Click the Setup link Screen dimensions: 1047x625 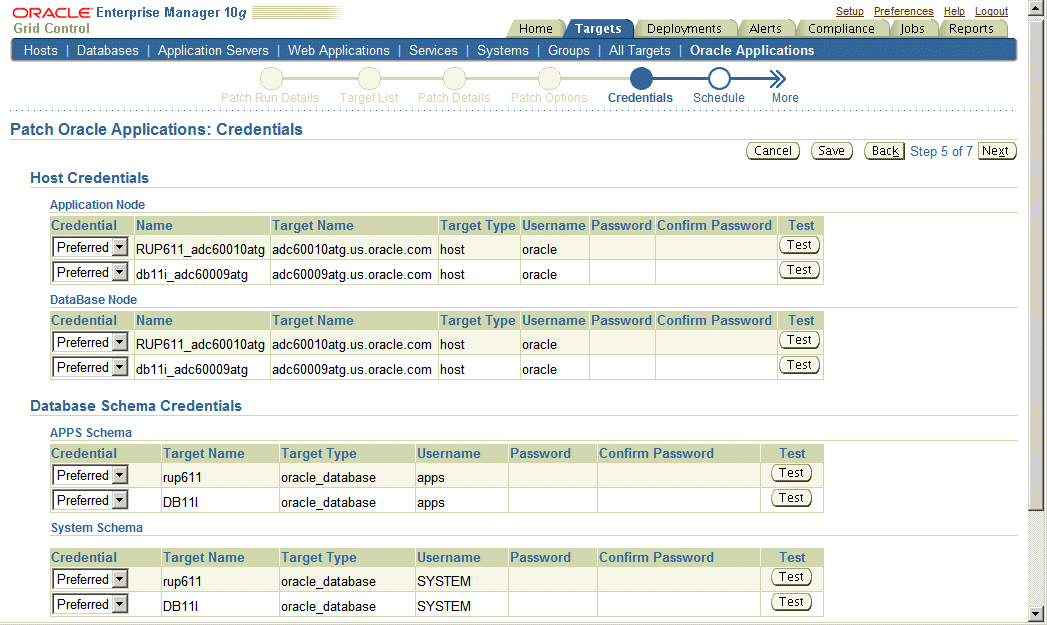point(849,11)
